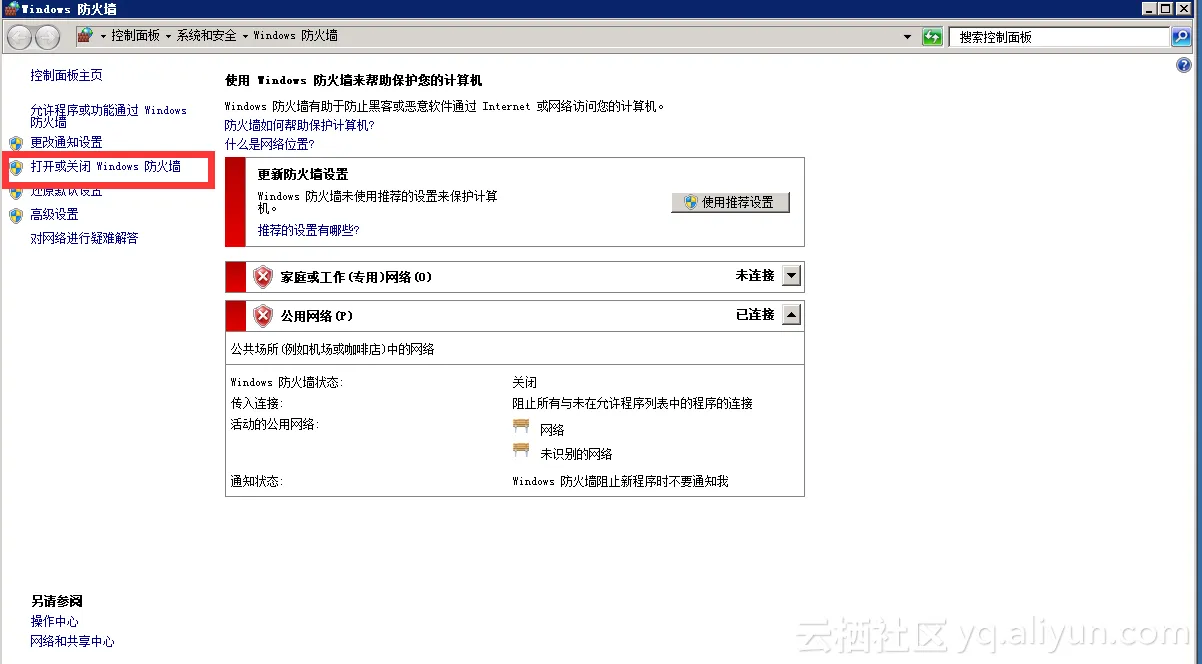
Task: Open the 系统和安全 breadcrumb item
Action: click(206, 36)
